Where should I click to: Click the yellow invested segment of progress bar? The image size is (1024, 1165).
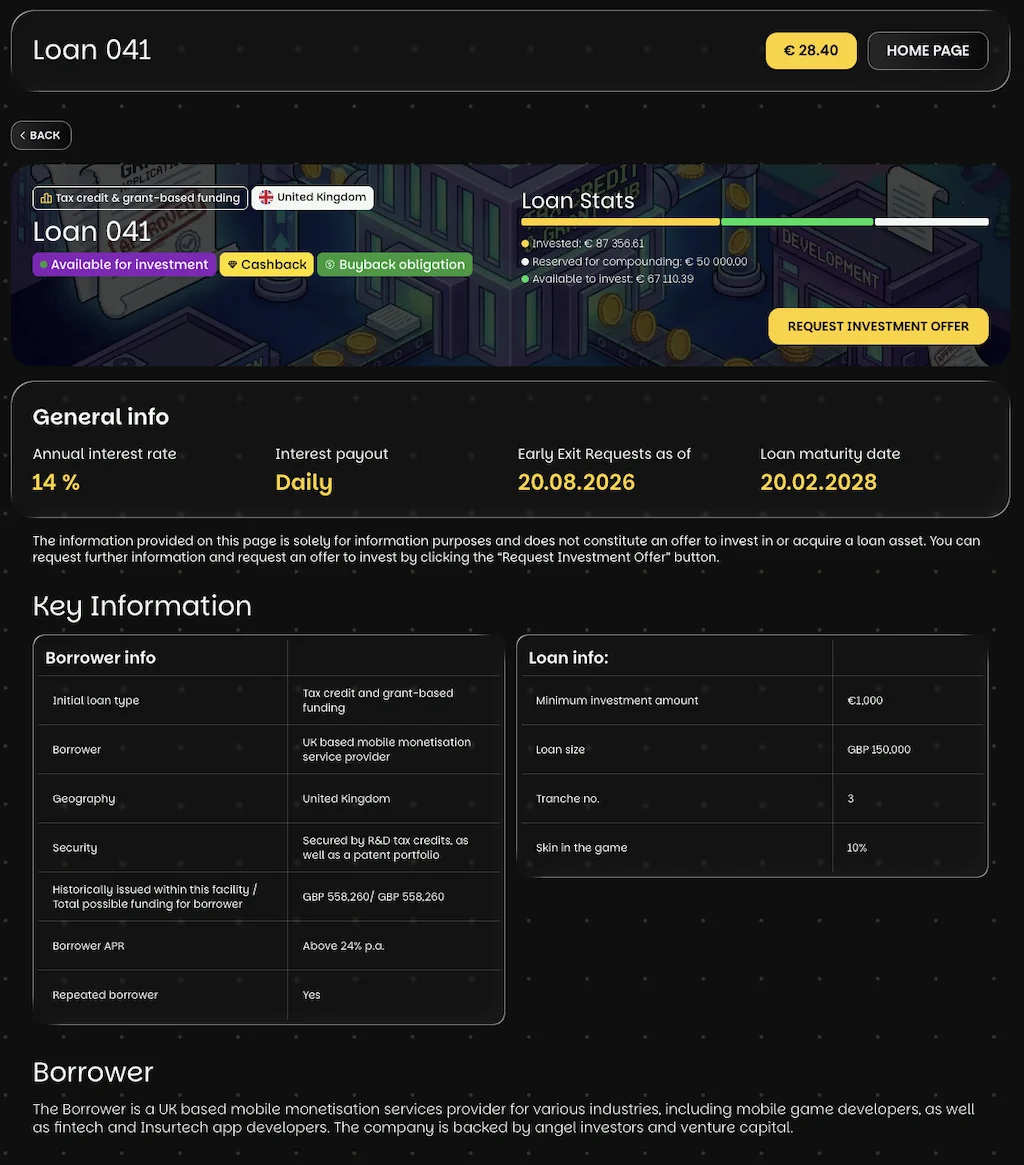pyautogui.click(x=620, y=222)
